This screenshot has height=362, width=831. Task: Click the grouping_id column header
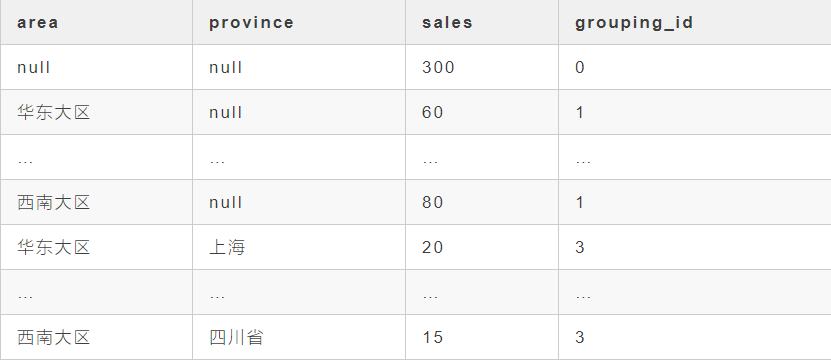click(695, 22)
